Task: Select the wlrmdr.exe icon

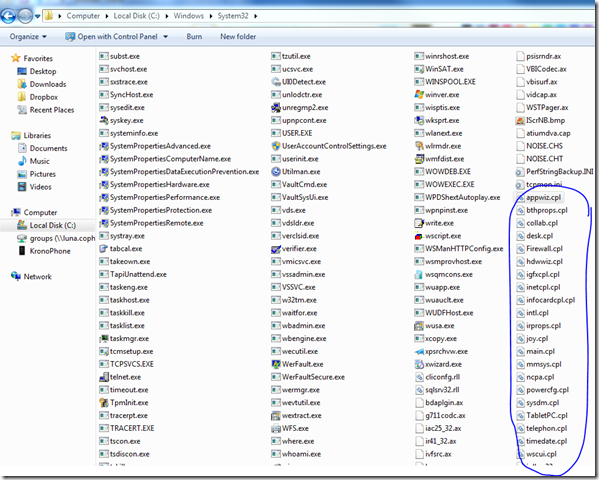Action: (x=419, y=146)
